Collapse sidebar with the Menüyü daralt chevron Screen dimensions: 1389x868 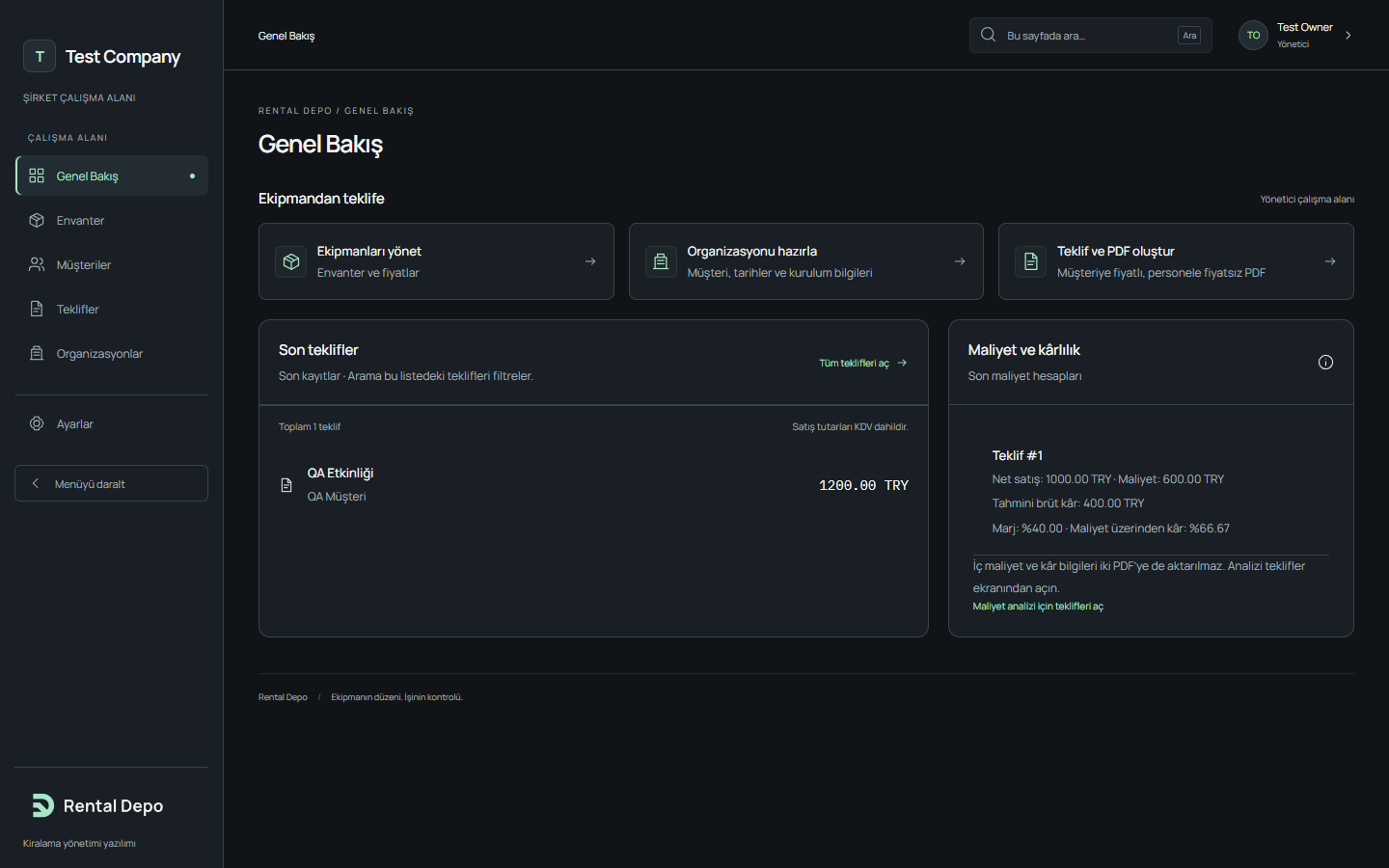point(36,483)
